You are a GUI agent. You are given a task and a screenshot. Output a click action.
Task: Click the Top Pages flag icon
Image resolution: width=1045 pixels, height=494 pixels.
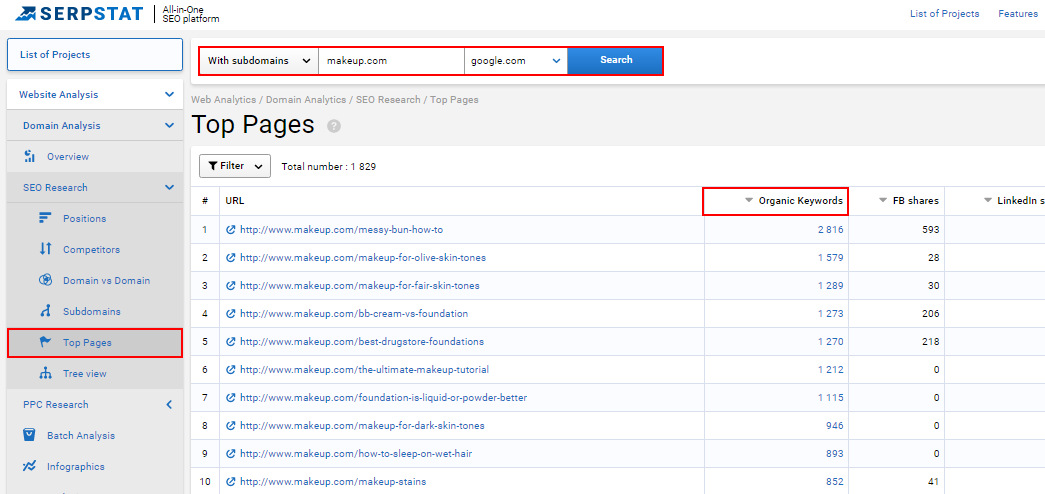(45, 343)
